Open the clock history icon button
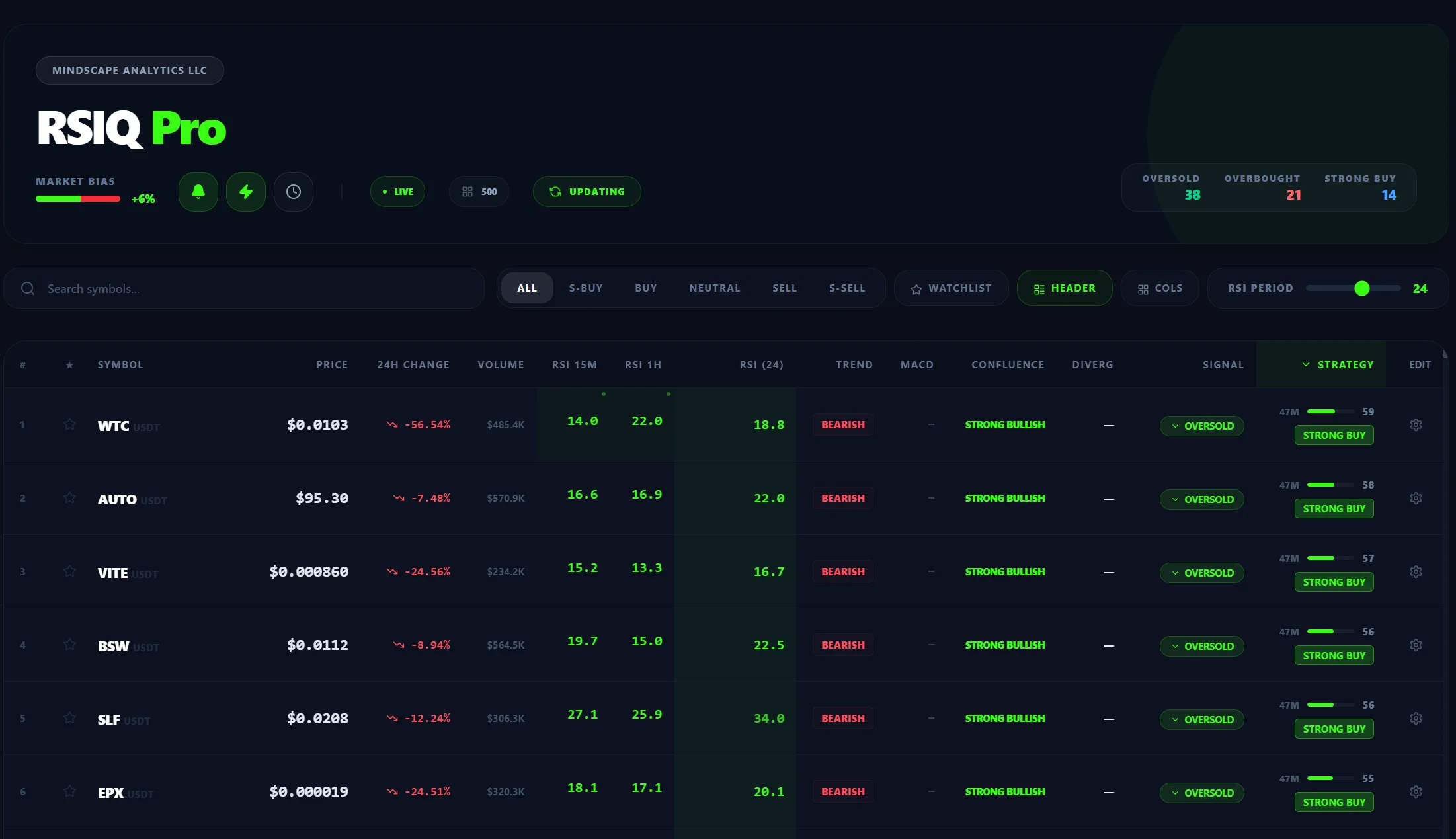Screen dimensions: 1456x839 pyautogui.click(x=294, y=192)
